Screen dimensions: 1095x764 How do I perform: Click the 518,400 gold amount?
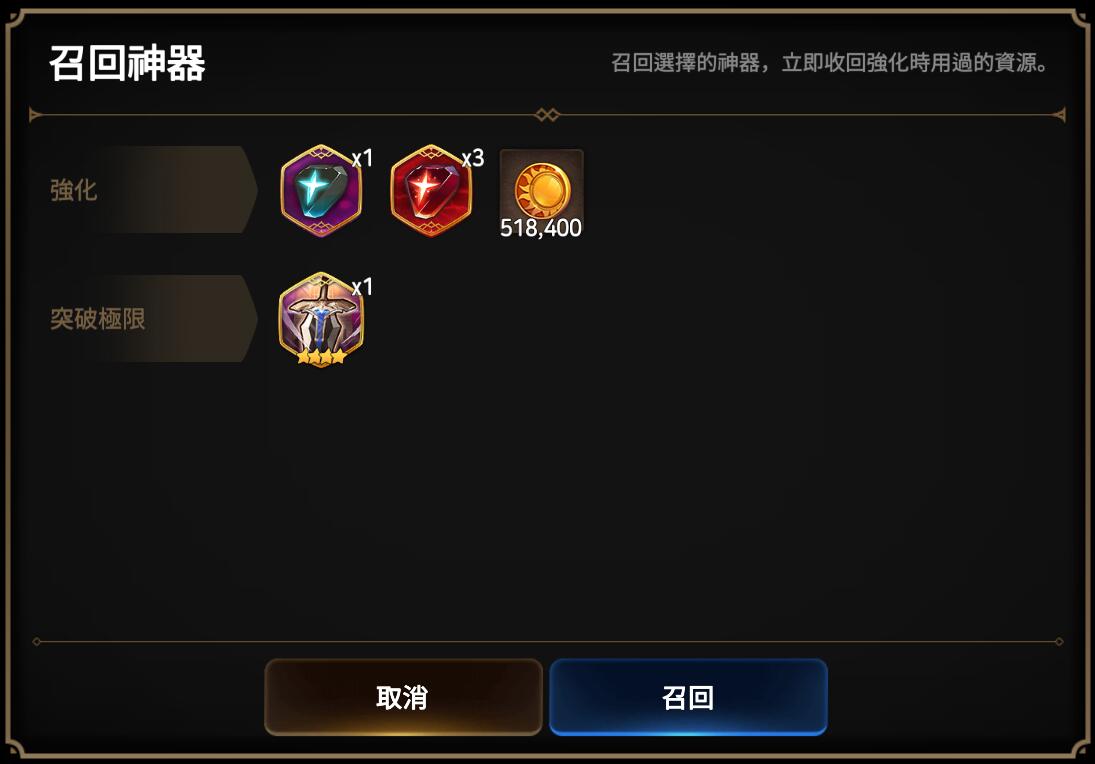click(541, 228)
